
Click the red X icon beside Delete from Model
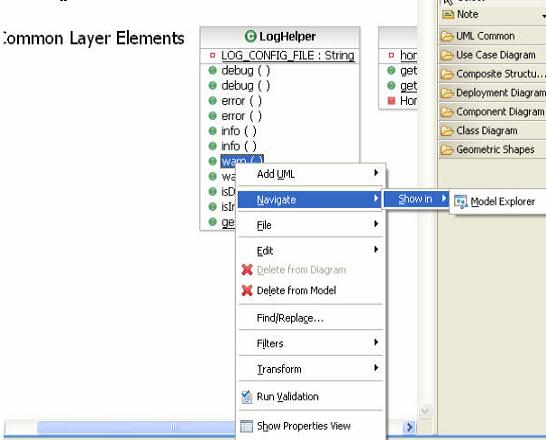[247, 290]
